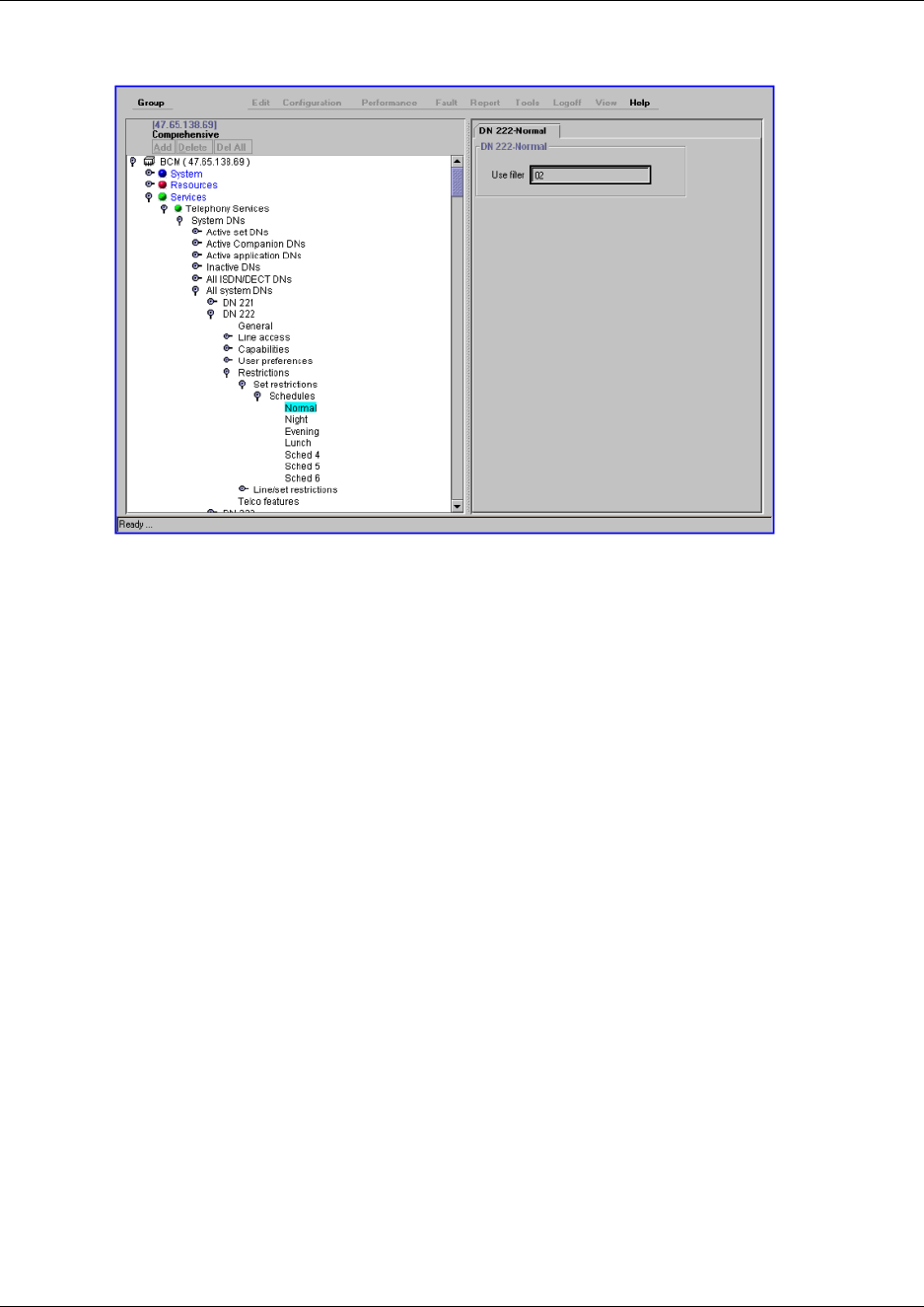Expand Line/set restrictions key

point(244,489)
